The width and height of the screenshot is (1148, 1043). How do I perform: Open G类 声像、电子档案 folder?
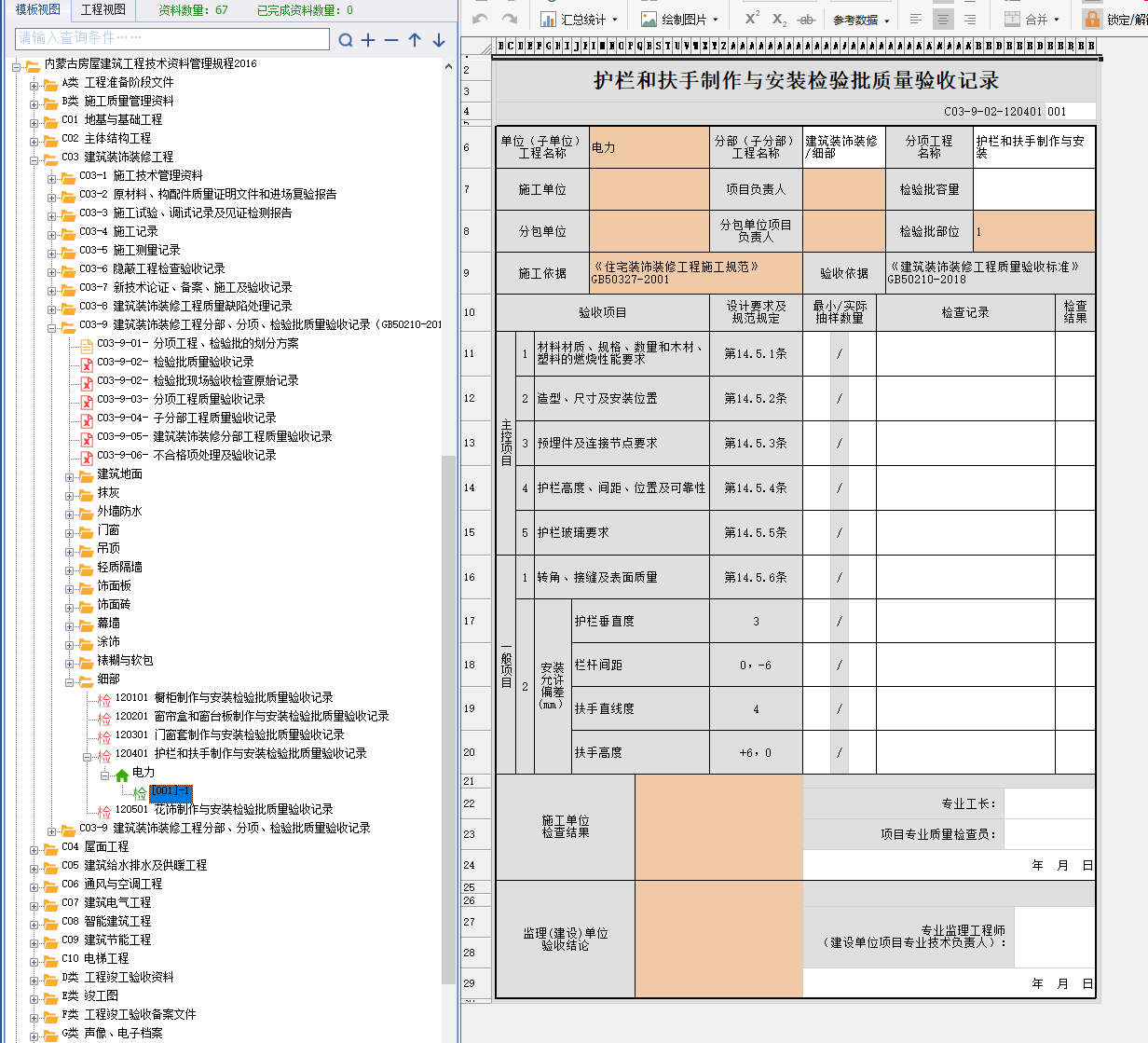[x=112, y=1033]
